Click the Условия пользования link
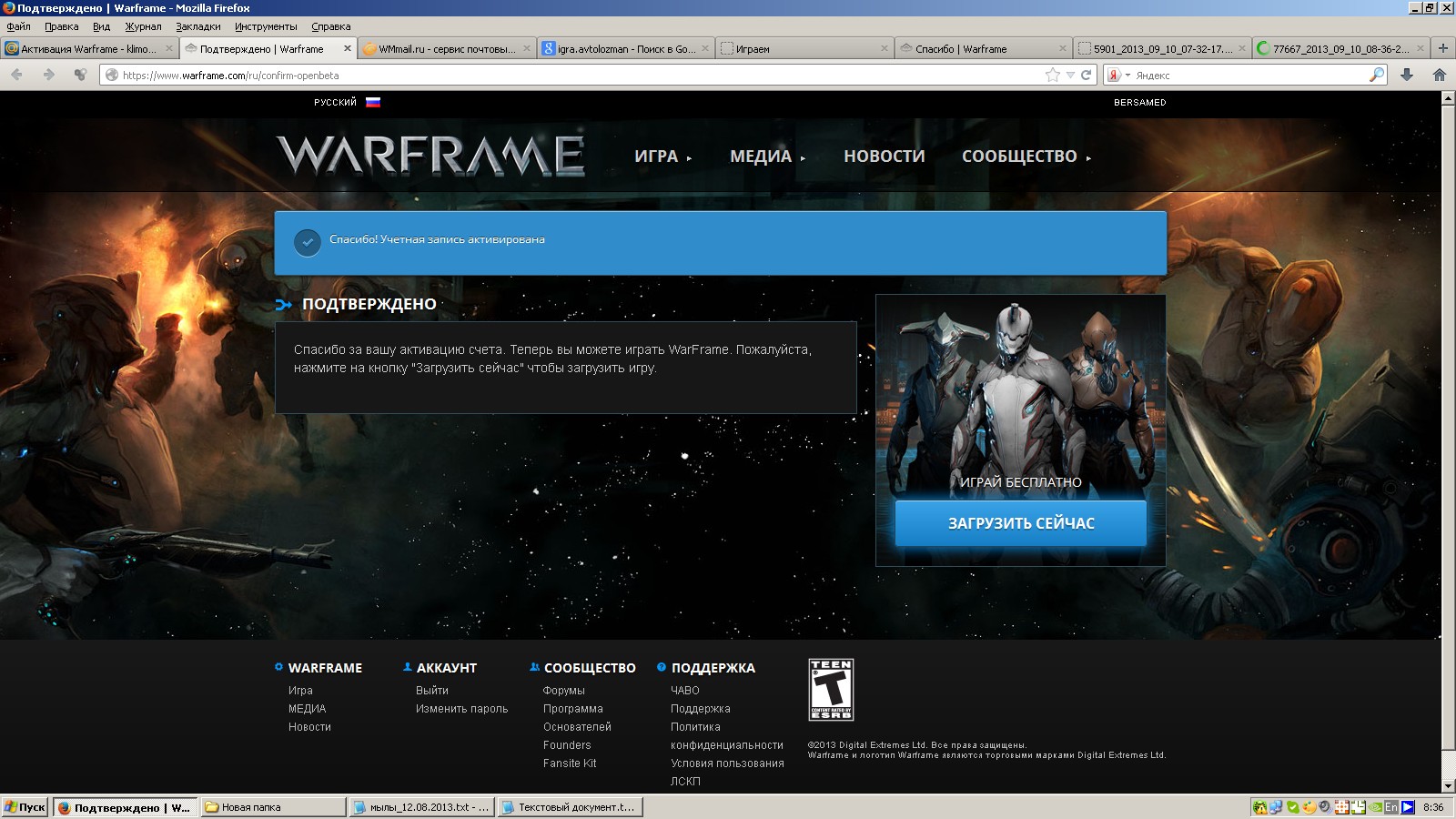The image size is (1456, 819). [x=727, y=763]
